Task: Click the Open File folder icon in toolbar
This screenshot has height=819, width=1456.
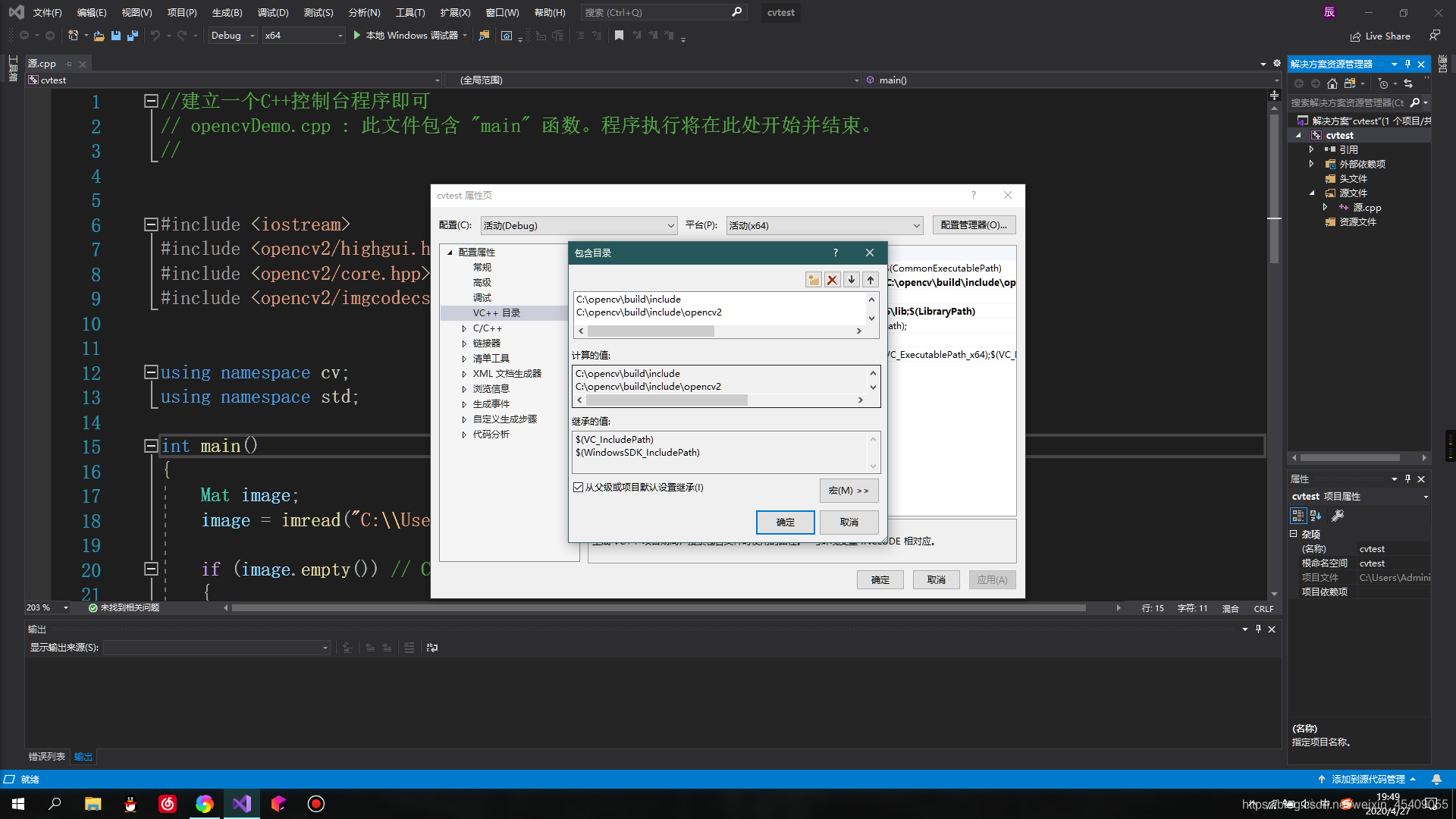Action: tap(99, 36)
